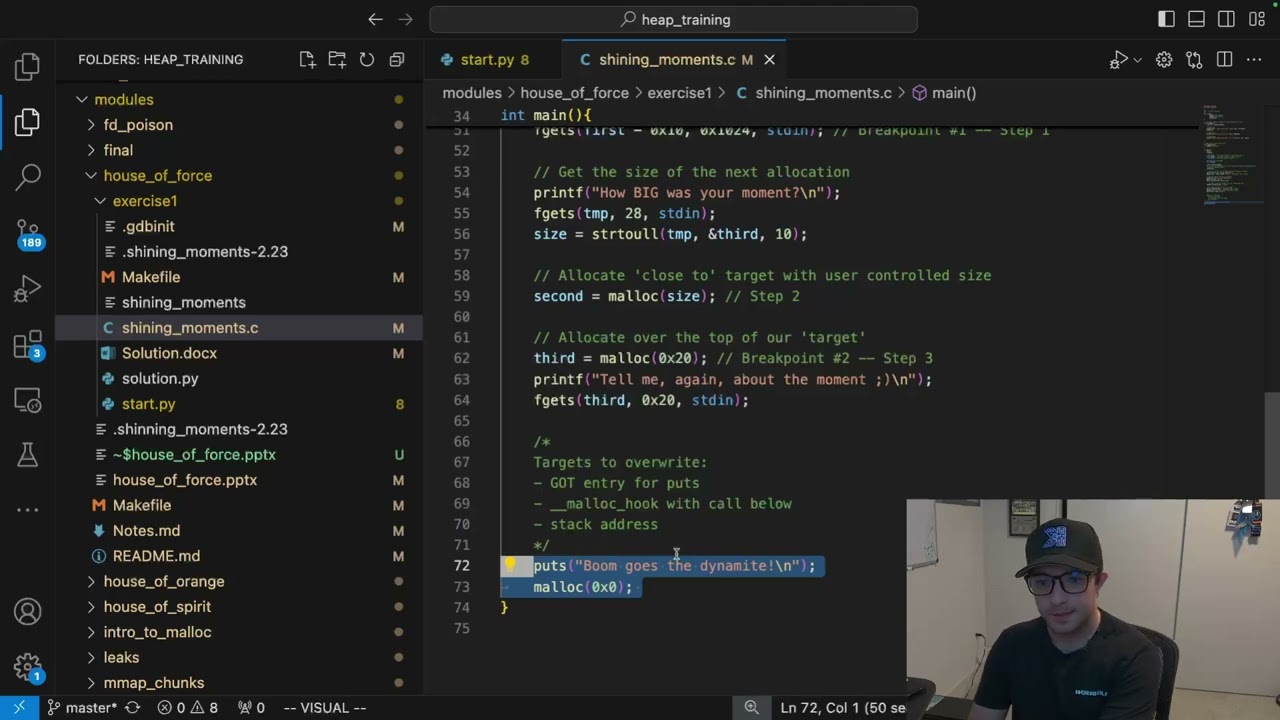This screenshot has width=1280, height=720.
Task: Refresh the explorer tree
Action: click(x=367, y=60)
